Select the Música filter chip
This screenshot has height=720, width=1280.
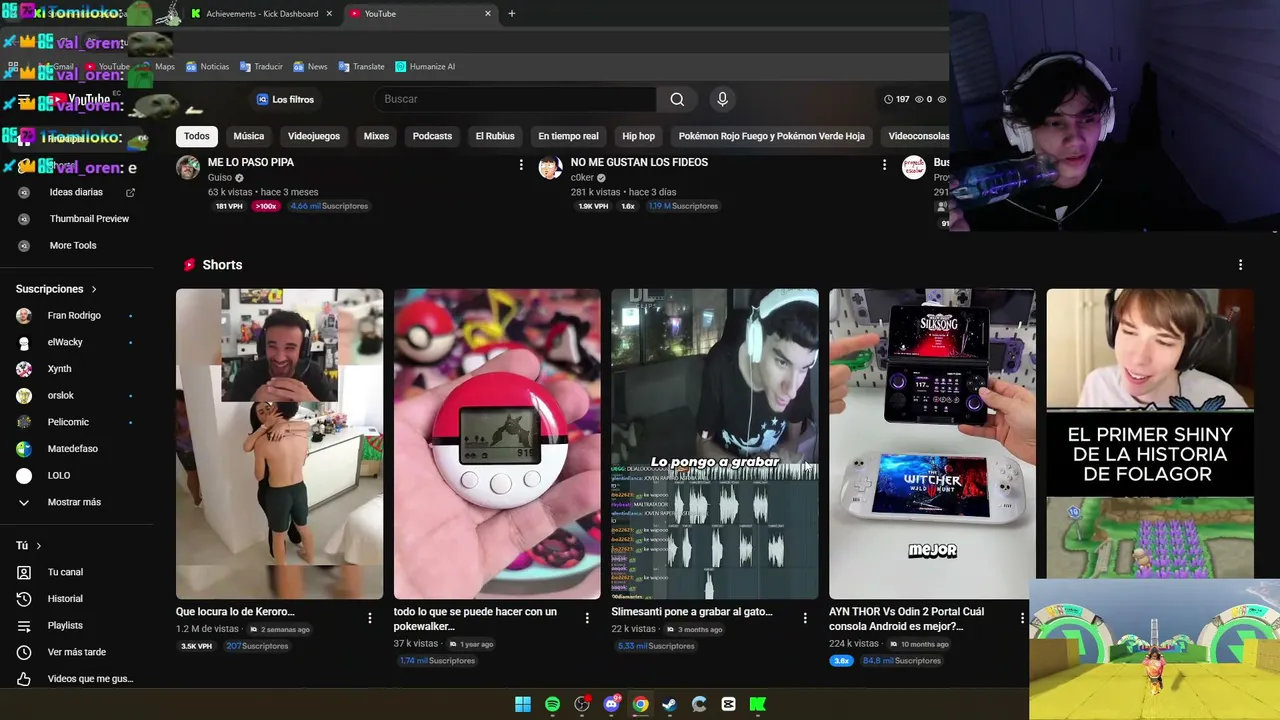click(x=249, y=136)
